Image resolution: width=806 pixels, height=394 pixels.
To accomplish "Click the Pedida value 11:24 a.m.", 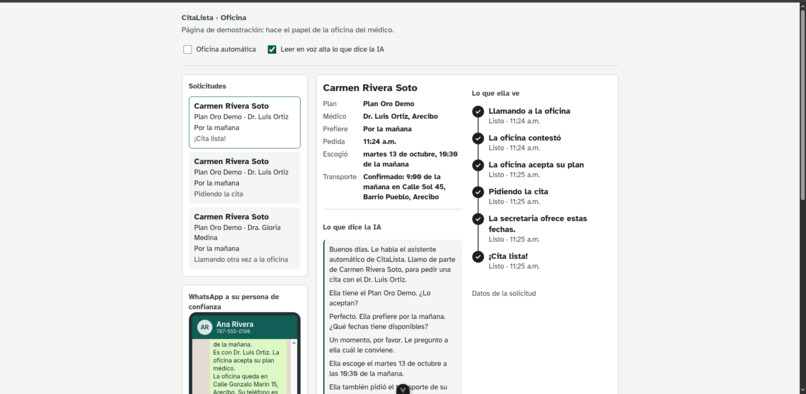I will (x=379, y=141).
